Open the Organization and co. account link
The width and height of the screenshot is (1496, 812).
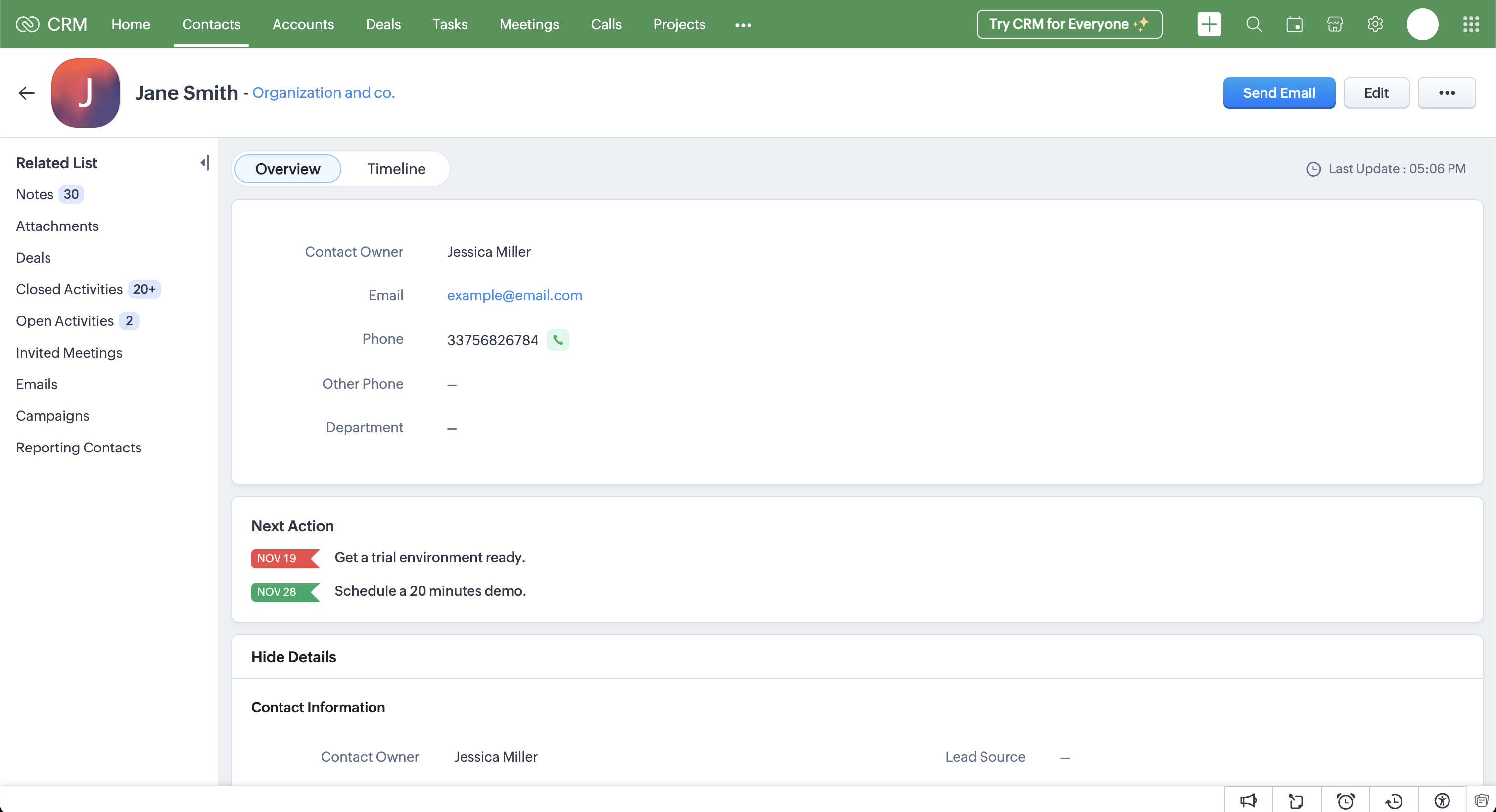324,93
